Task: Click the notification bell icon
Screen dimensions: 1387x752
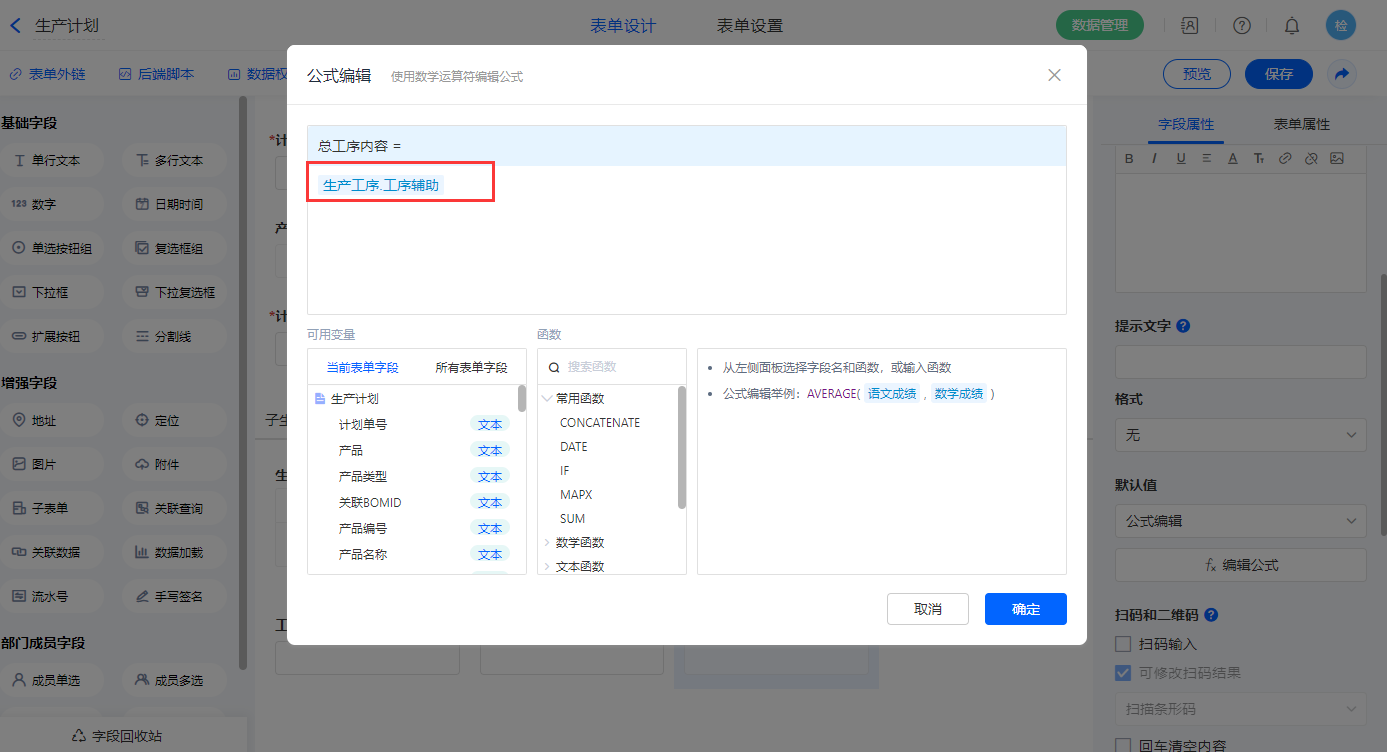Action: [x=1292, y=26]
